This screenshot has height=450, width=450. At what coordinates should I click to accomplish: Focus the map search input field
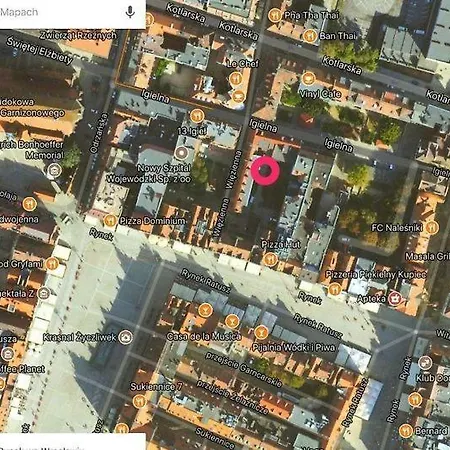[x=60, y=12]
